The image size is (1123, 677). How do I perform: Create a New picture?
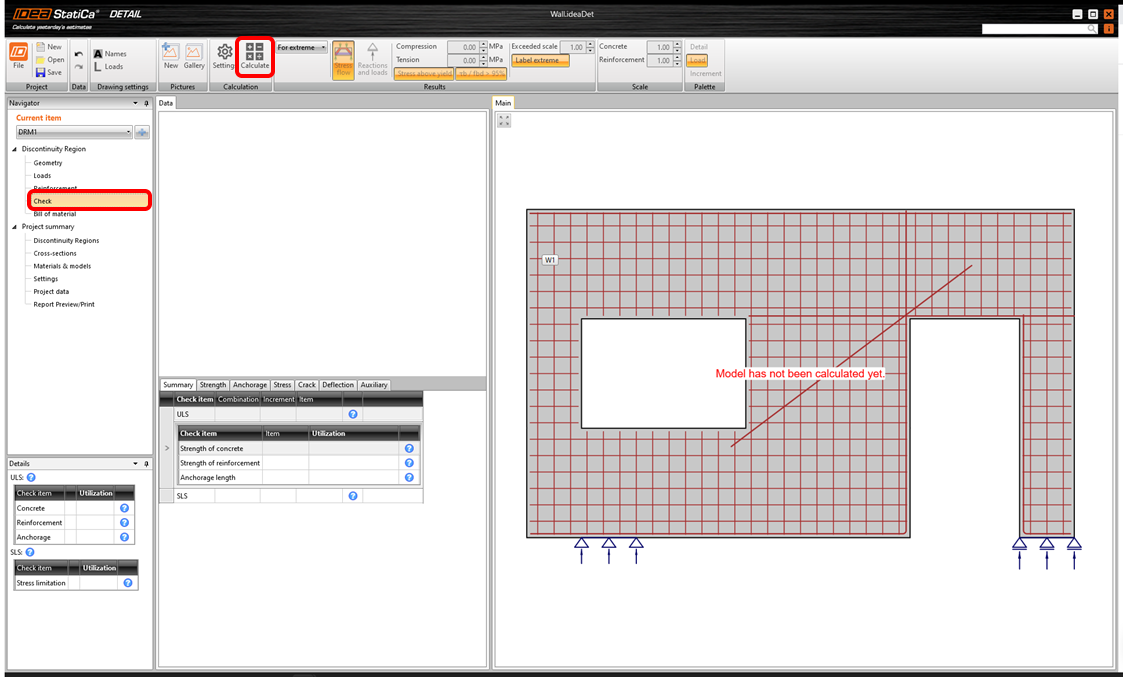tap(171, 52)
